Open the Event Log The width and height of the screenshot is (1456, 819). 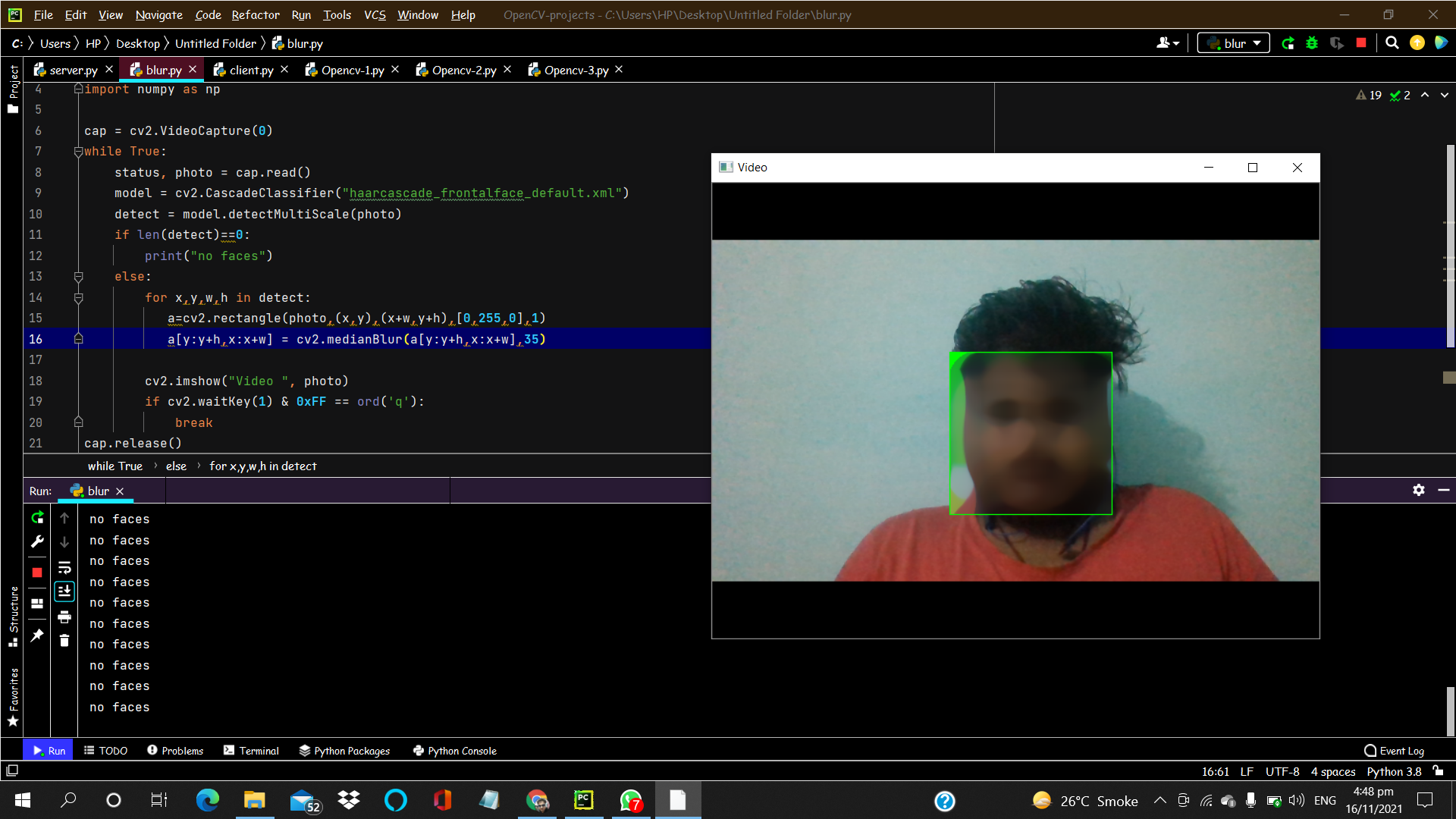click(1394, 751)
